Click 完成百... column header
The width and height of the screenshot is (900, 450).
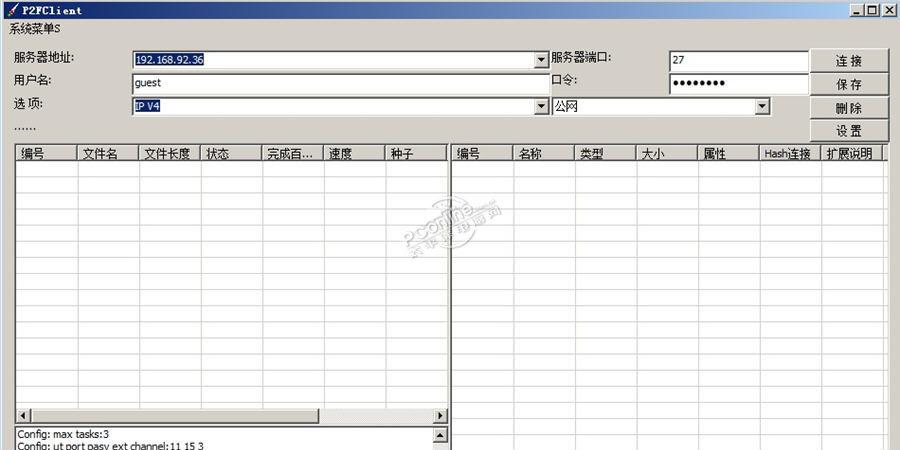click(293, 153)
